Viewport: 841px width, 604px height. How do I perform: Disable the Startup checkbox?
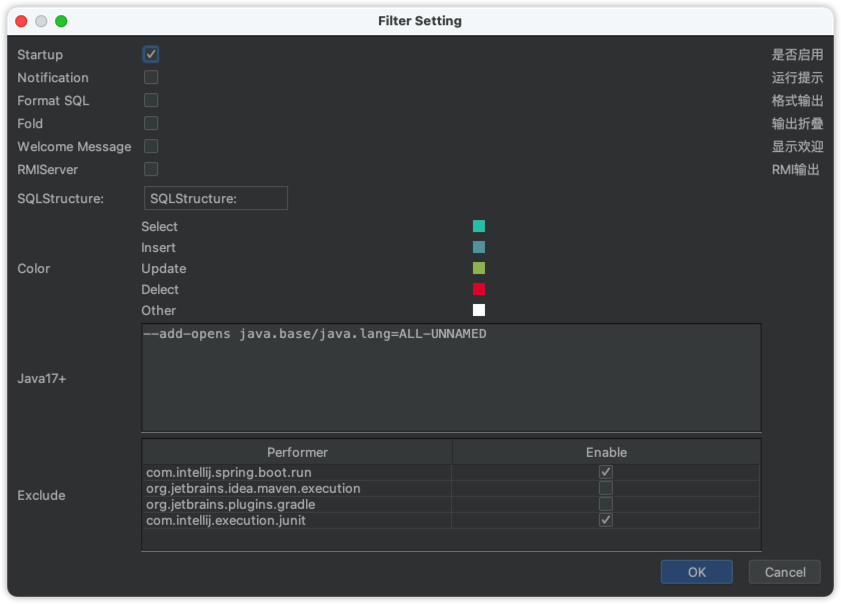pos(151,54)
